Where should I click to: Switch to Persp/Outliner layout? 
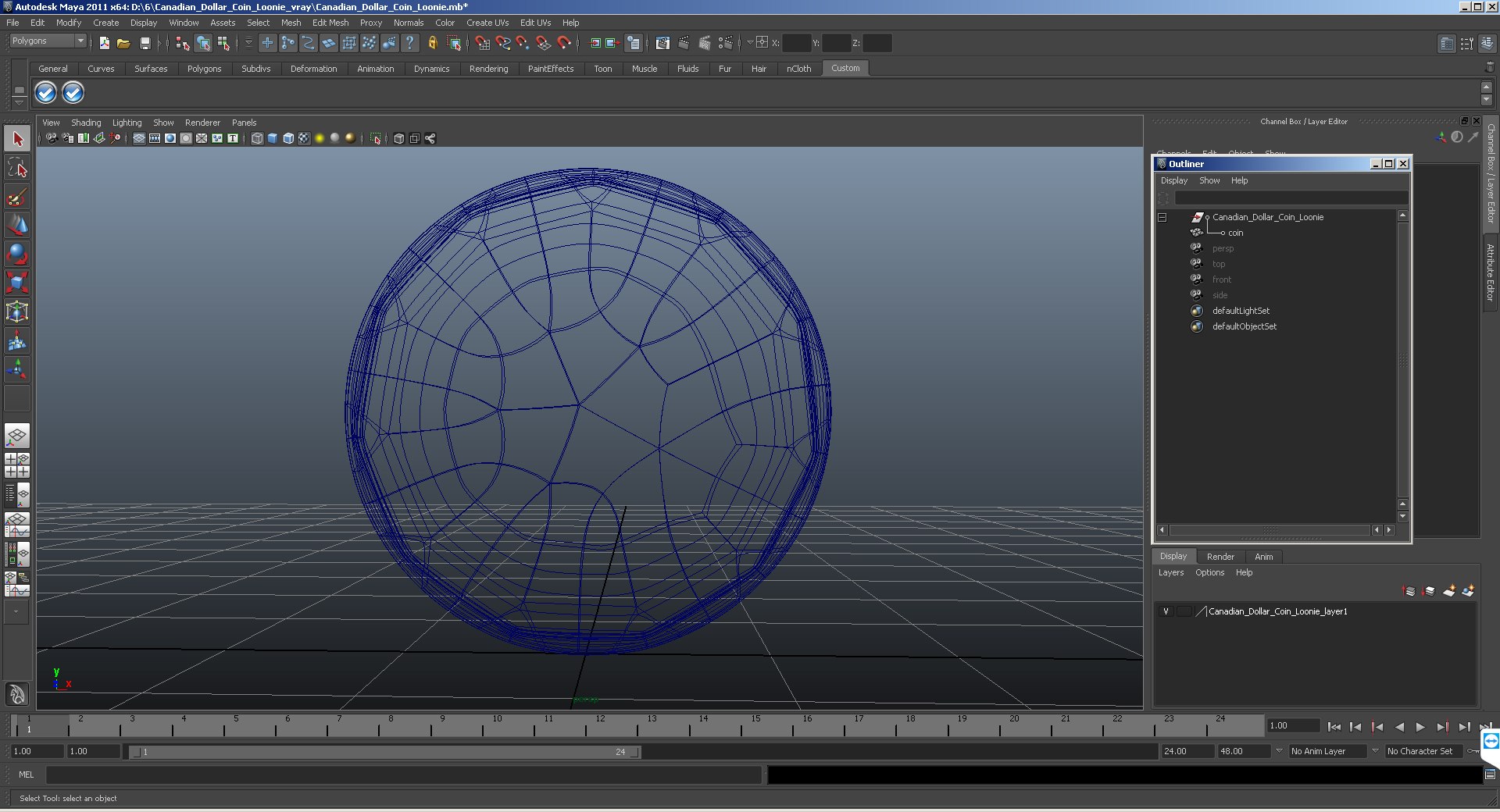[x=17, y=495]
